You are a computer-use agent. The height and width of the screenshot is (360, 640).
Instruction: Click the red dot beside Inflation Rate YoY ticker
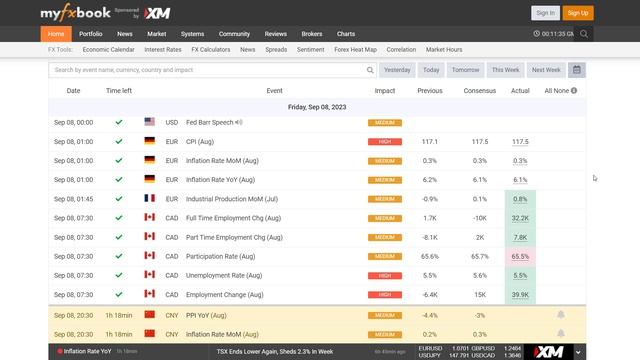60,351
